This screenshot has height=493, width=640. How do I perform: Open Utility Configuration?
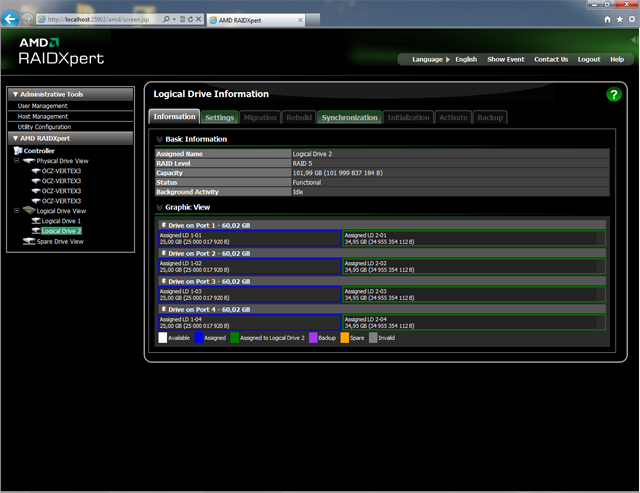point(44,127)
